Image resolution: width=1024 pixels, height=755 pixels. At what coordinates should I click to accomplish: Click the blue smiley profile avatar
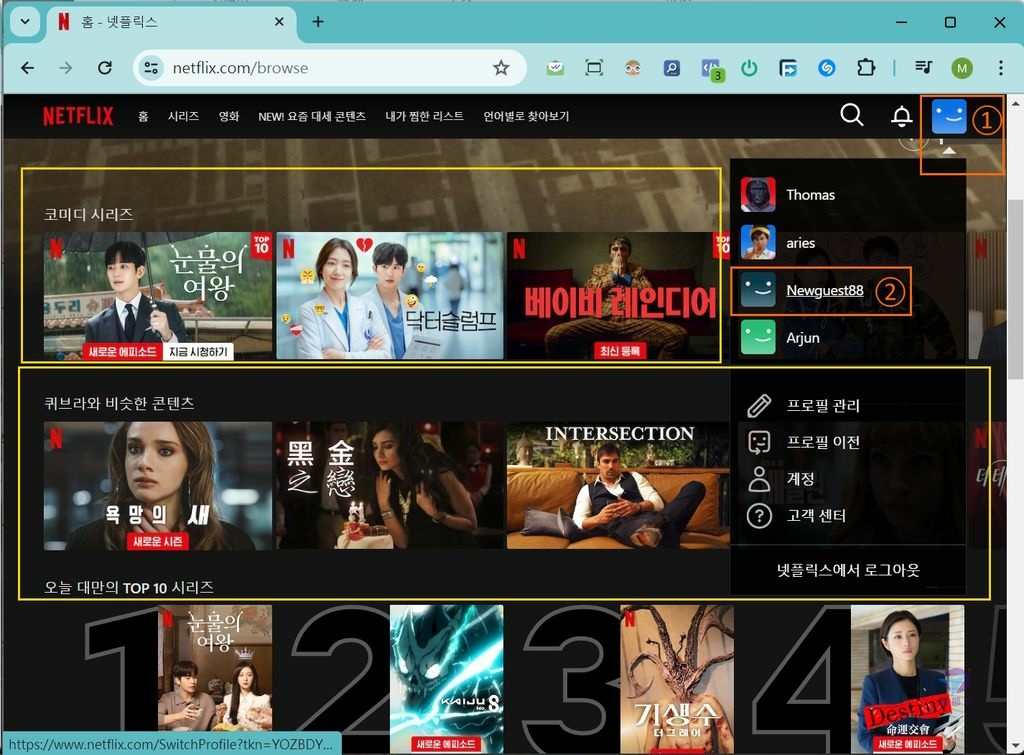tap(949, 116)
